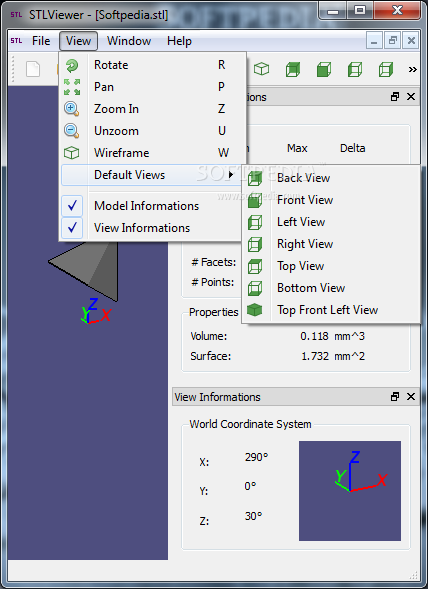Pick Left View from the submenu
Screen dimensions: 428x589
point(331,222)
